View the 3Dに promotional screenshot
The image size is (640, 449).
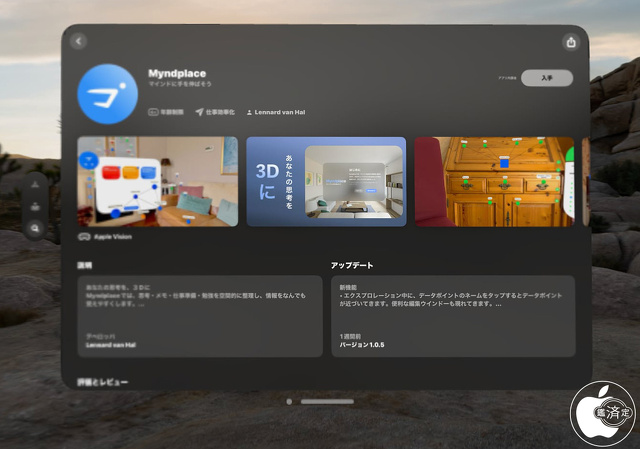pos(326,181)
